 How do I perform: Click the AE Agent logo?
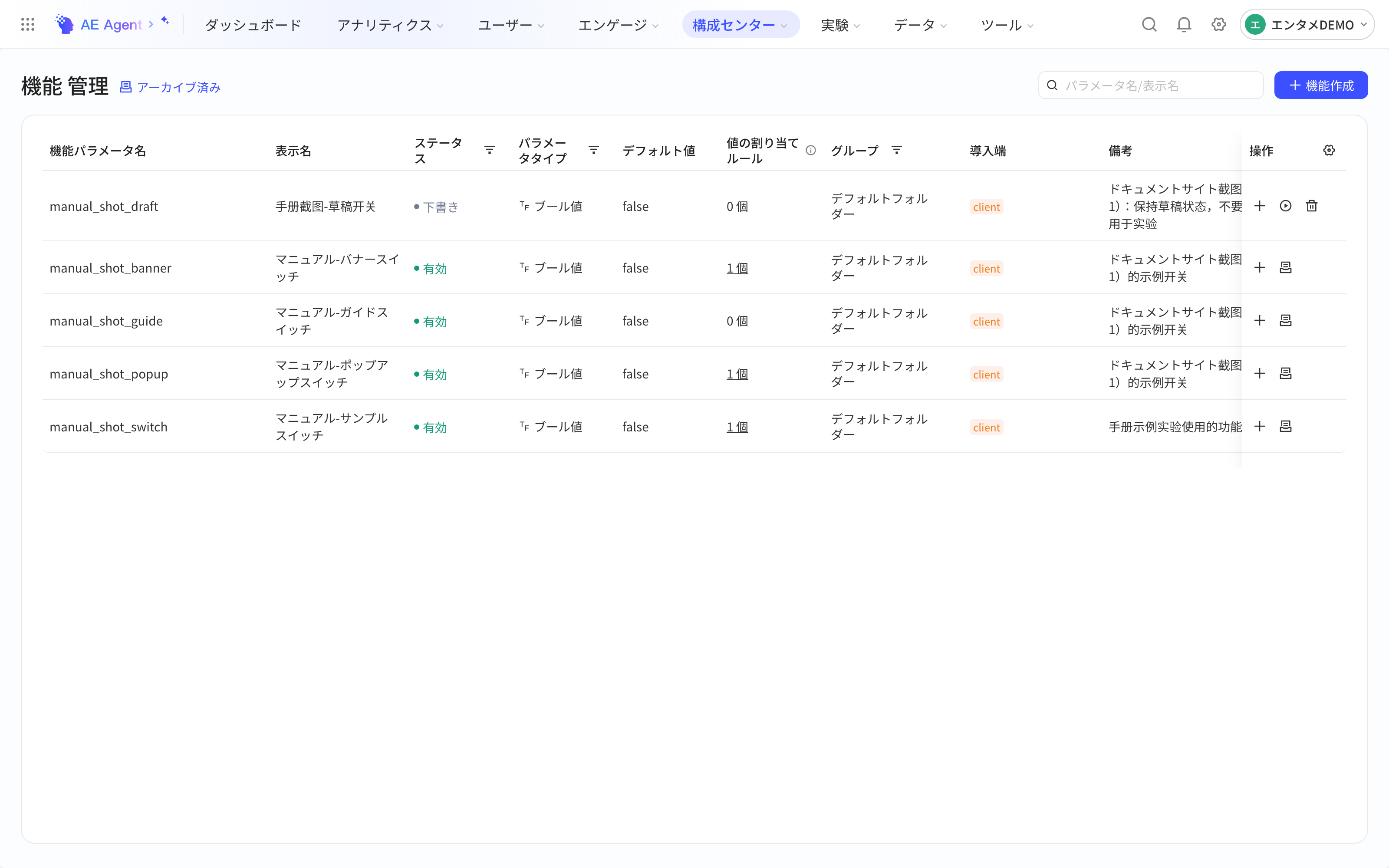tap(98, 25)
